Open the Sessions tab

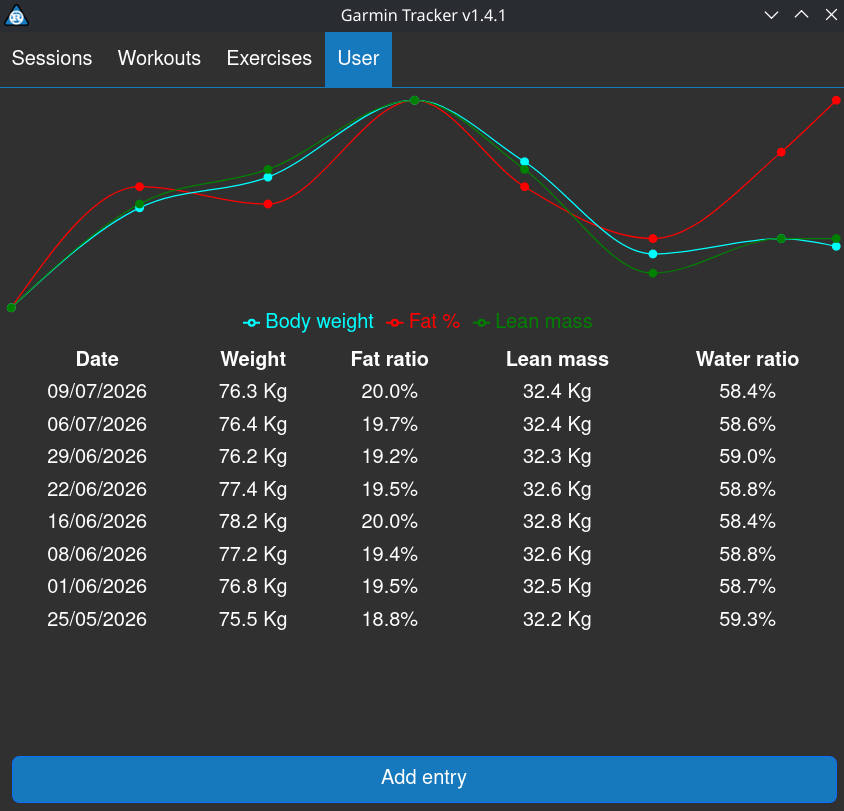point(52,59)
